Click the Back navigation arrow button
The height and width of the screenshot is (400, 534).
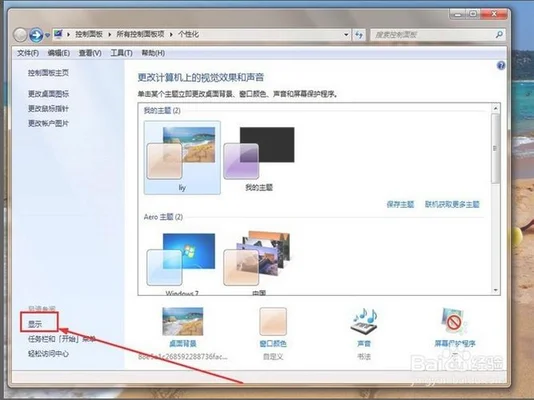pos(20,35)
